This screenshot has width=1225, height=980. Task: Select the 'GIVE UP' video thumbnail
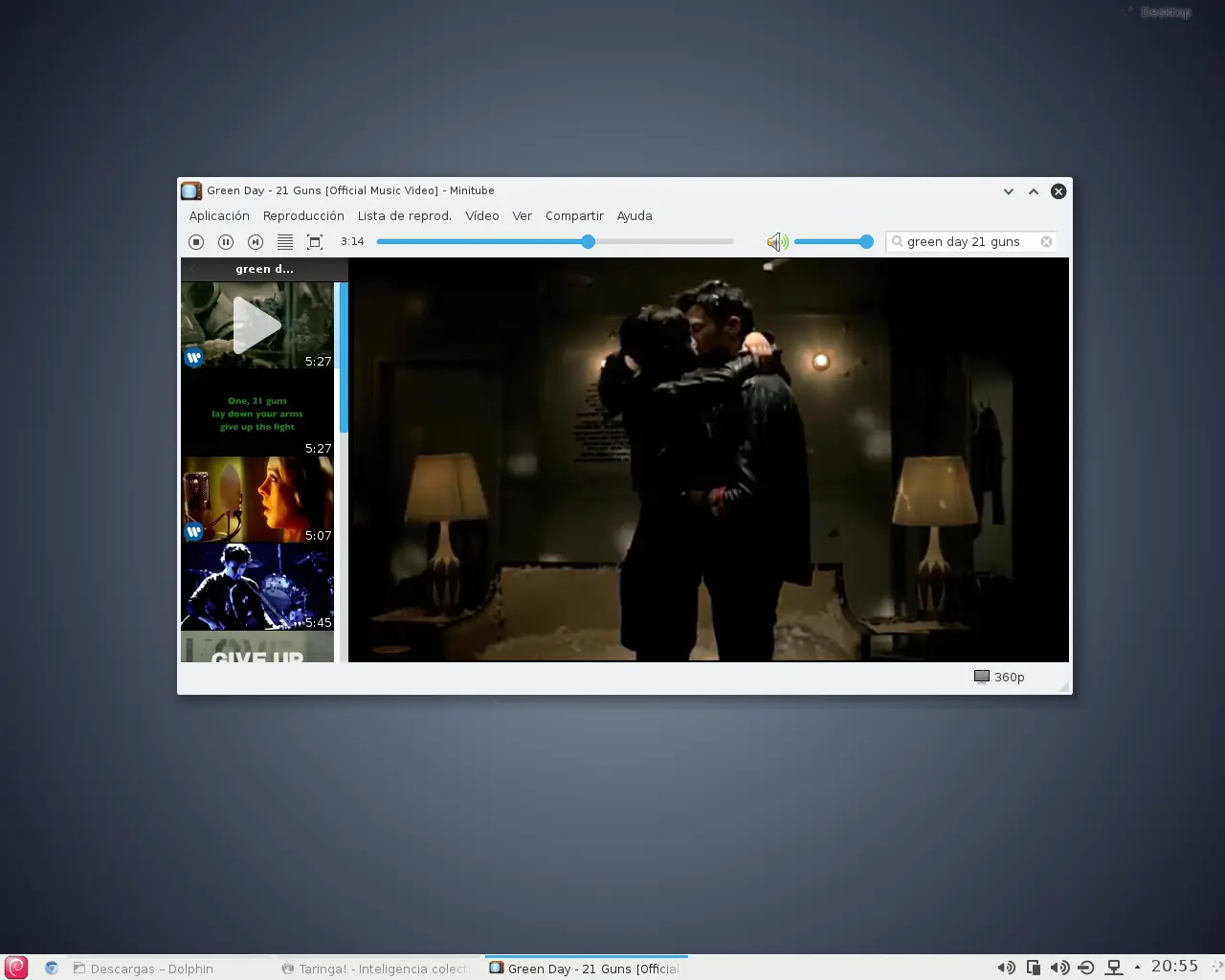tap(257, 647)
